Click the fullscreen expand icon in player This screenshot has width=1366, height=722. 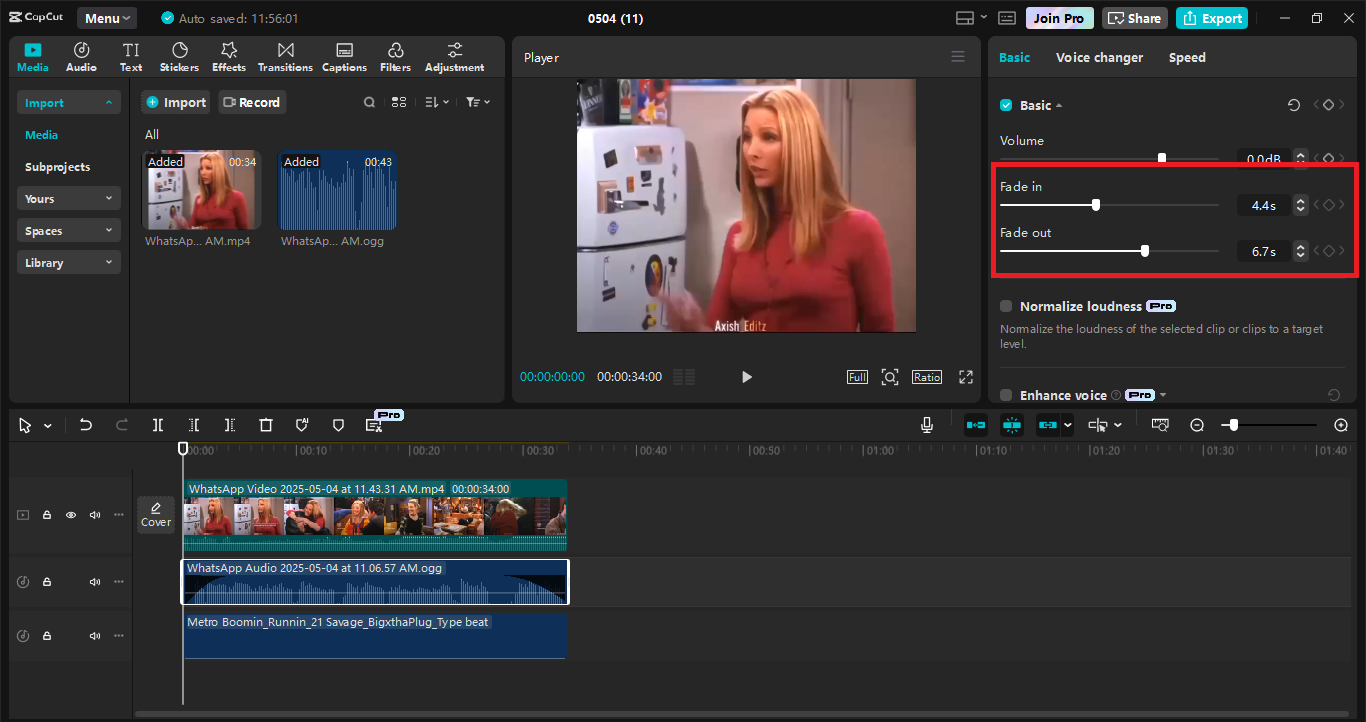click(966, 377)
